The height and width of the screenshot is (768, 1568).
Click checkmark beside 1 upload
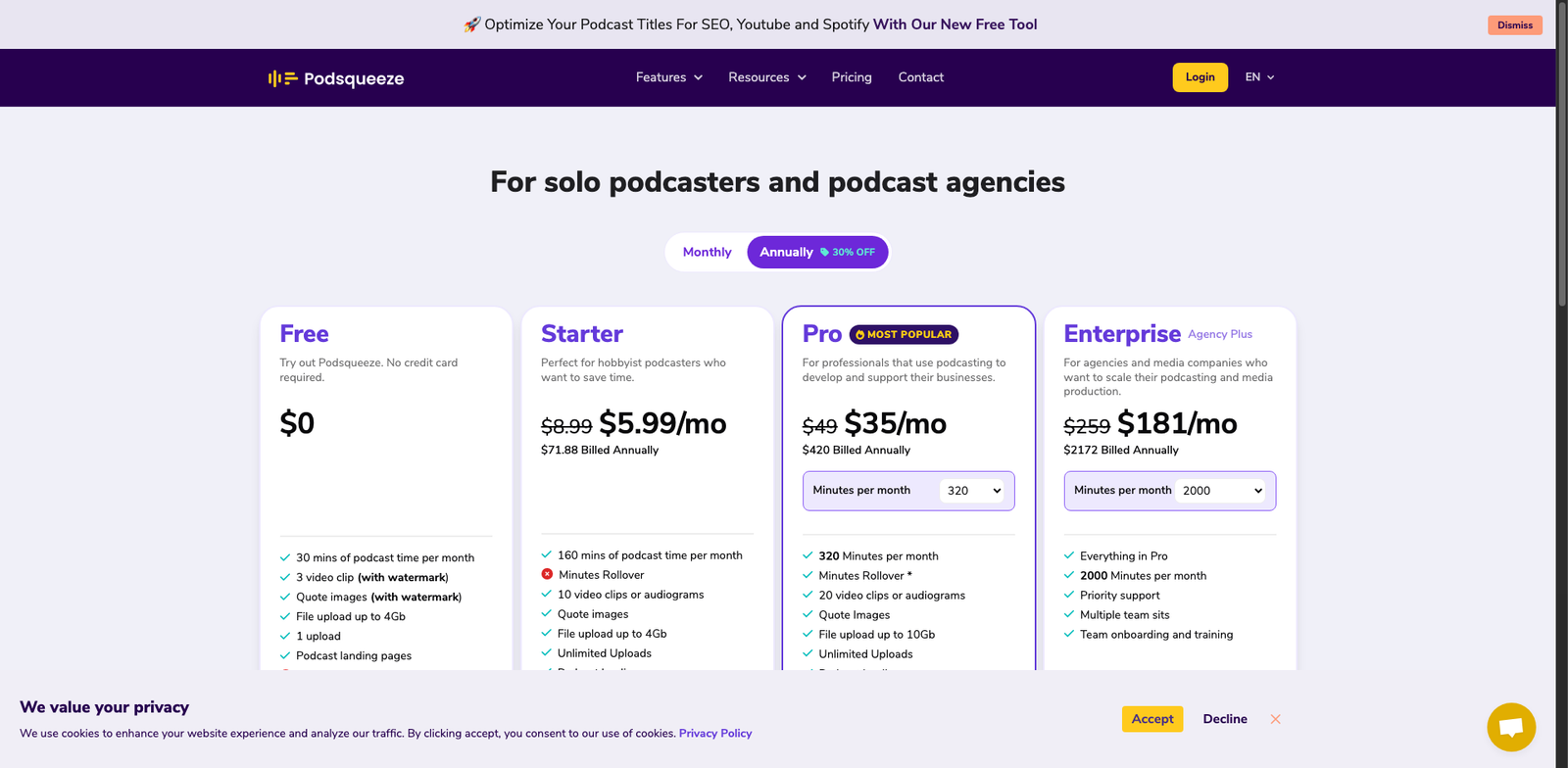pos(285,636)
